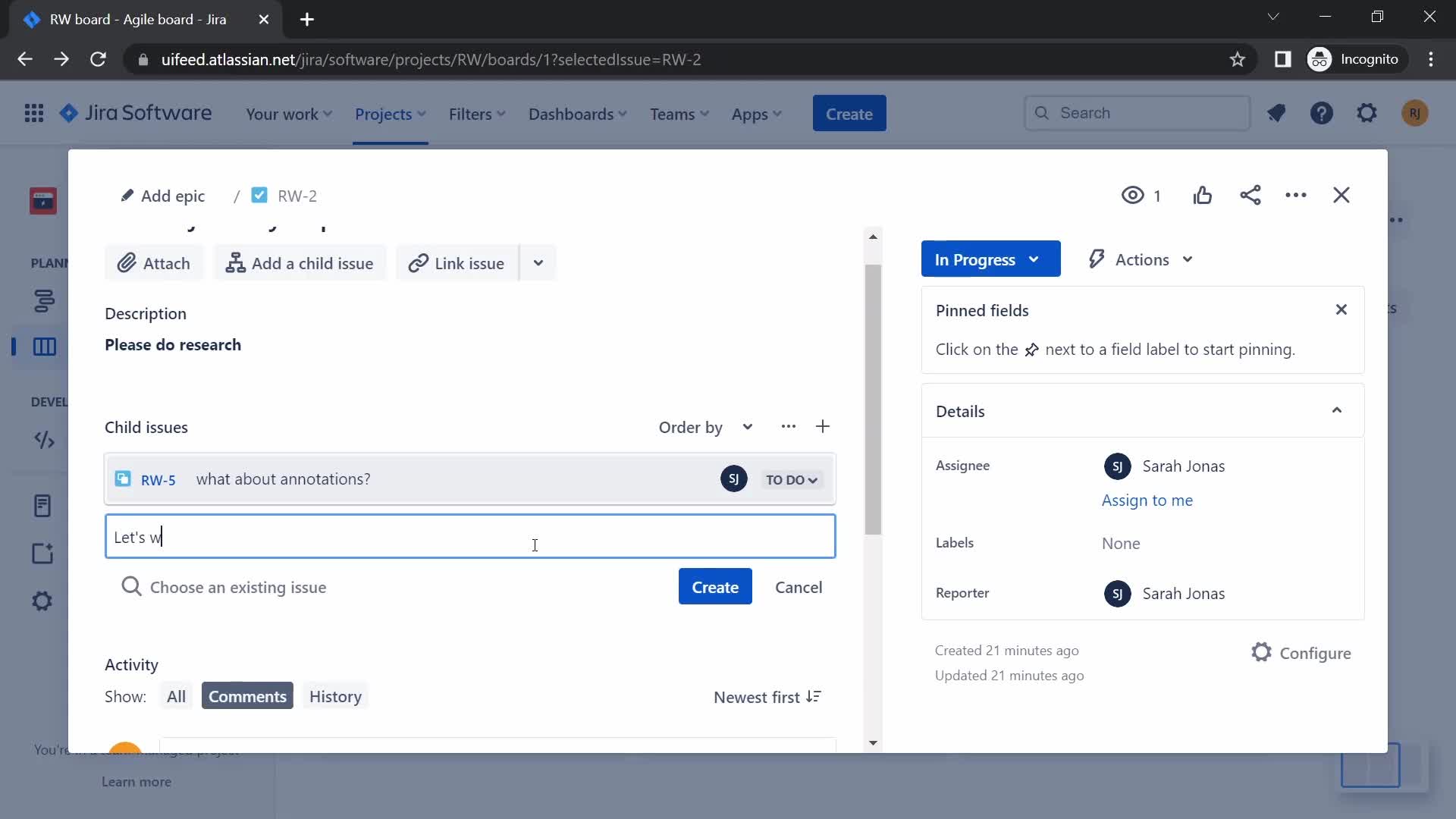This screenshot has width=1456, height=819.
Task: Click child issue input field
Action: (x=470, y=537)
